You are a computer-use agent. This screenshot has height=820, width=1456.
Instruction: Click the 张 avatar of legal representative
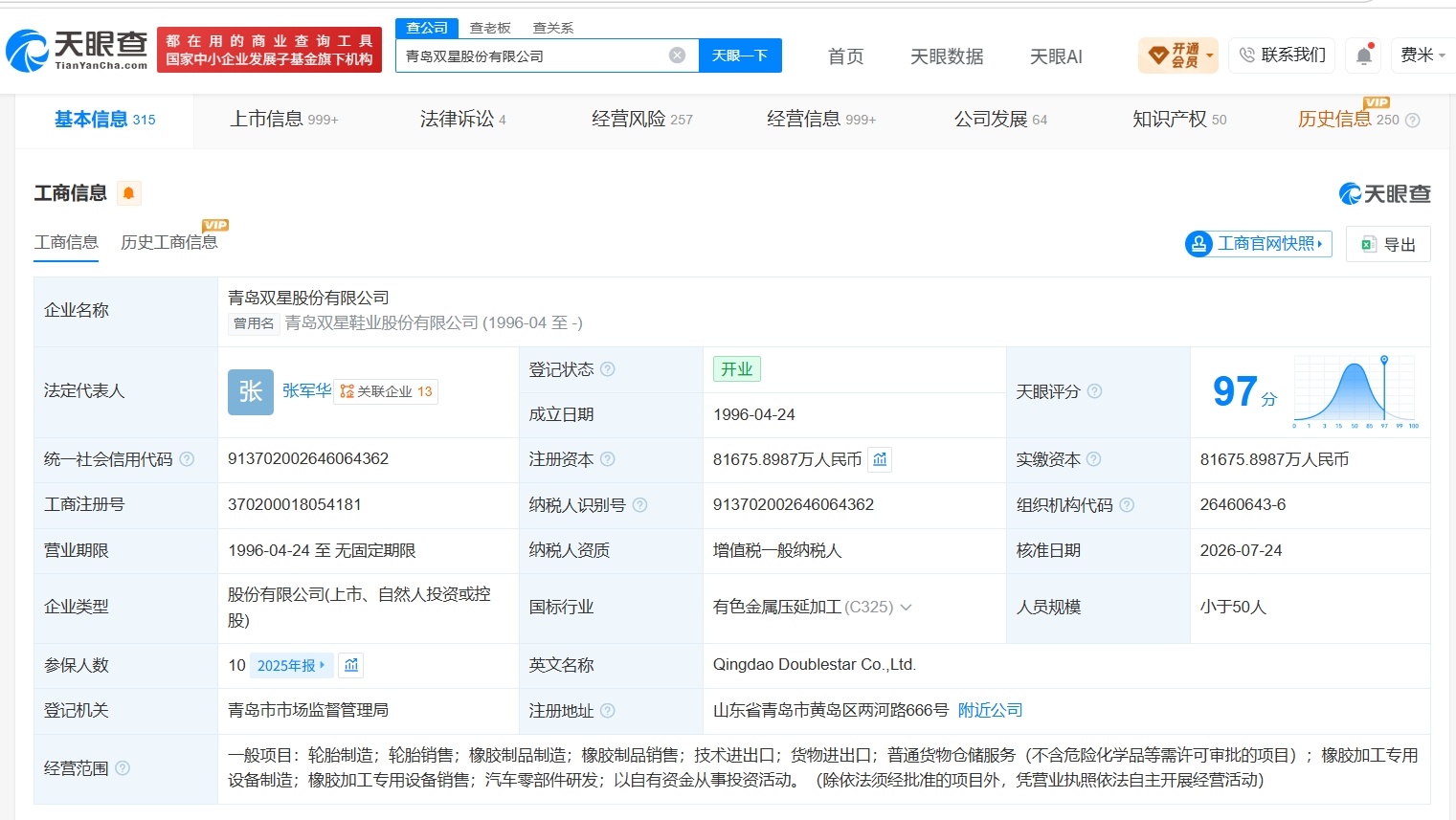pos(251,391)
